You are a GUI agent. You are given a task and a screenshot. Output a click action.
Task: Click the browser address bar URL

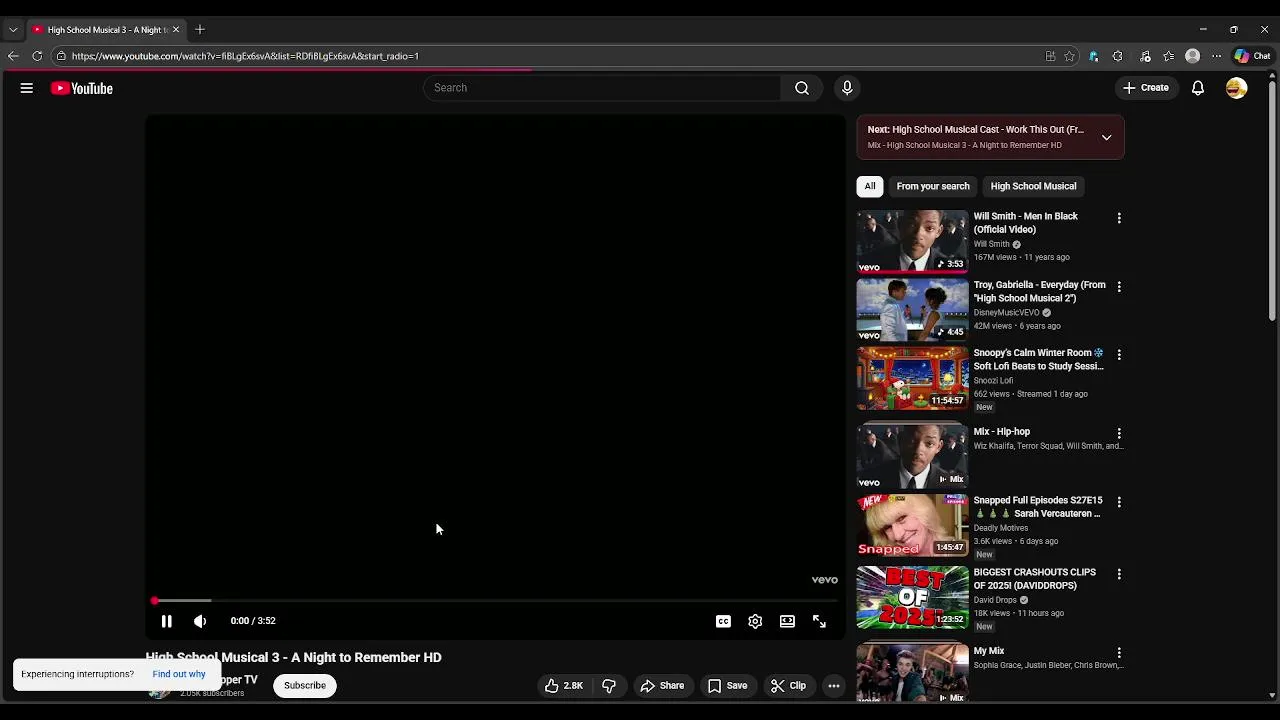[x=245, y=56]
